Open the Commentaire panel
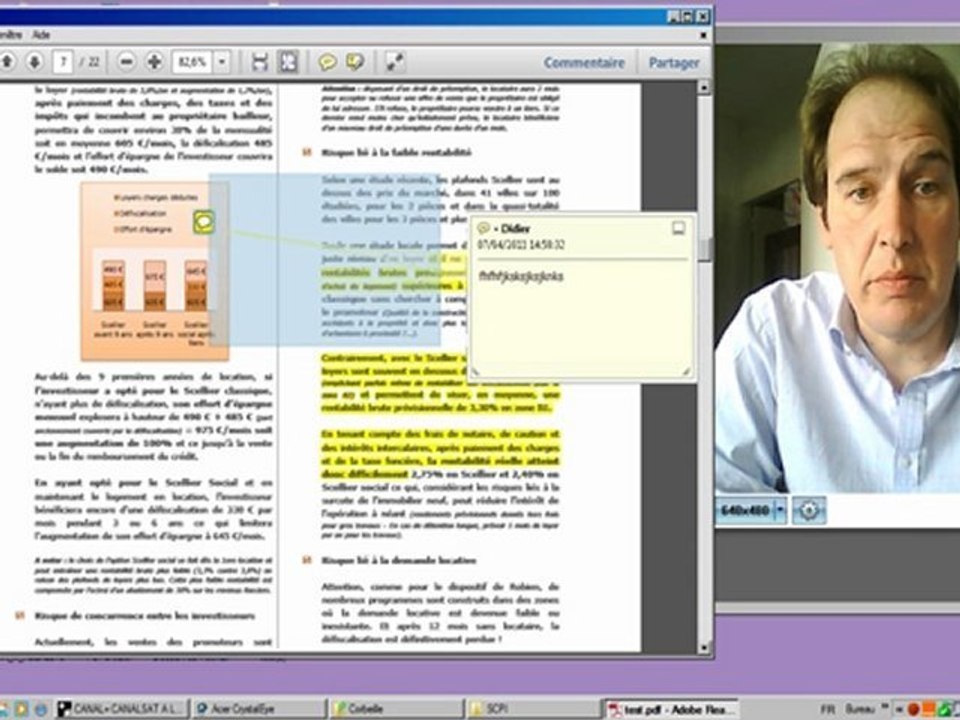Screen dimensions: 960x720 [x=584, y=62]
